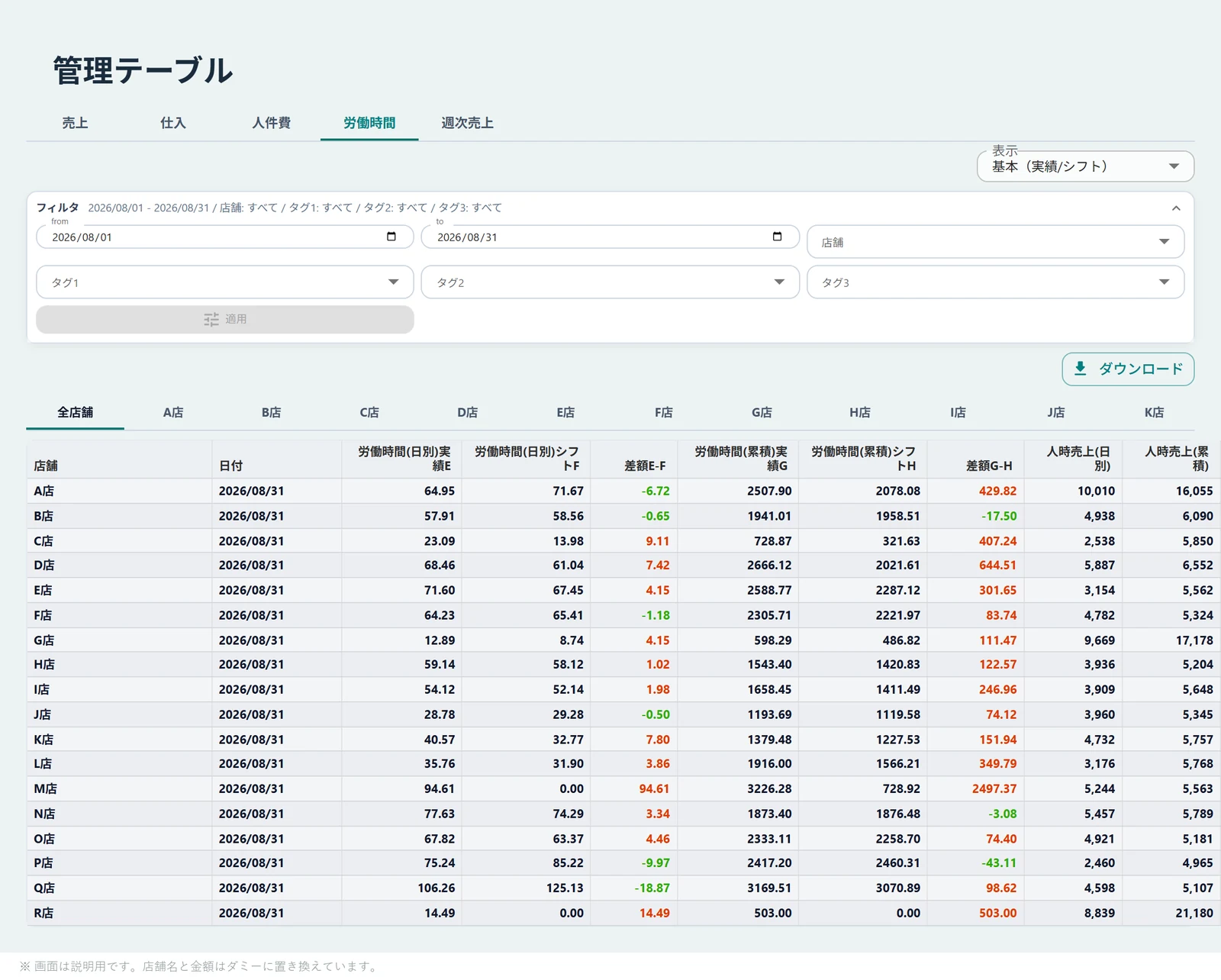Open the to-date calendar picker icon
Image resolution: width=1221 pixels, height=980 pixels.
[777, 237]
